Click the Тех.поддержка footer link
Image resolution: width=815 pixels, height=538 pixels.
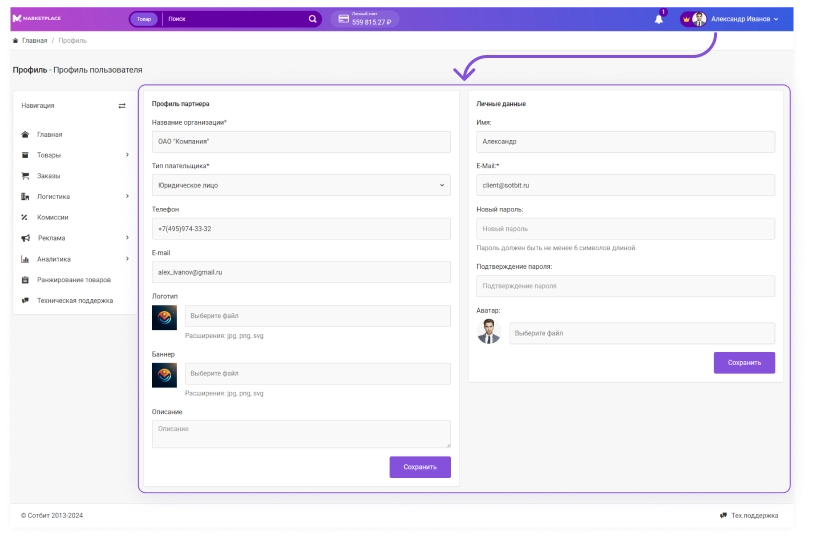[755, 515]
